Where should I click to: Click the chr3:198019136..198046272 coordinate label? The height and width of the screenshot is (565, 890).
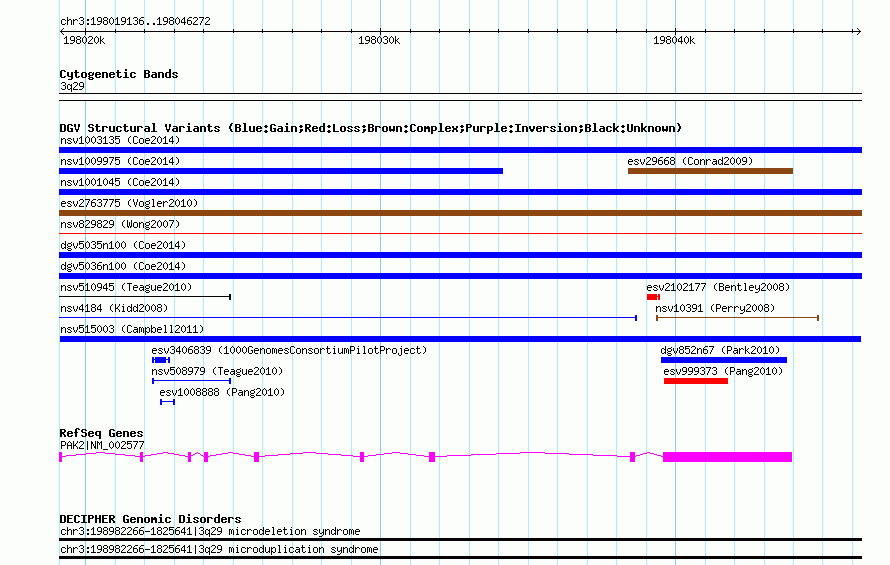pyautogui.click(x=135, y=21)
